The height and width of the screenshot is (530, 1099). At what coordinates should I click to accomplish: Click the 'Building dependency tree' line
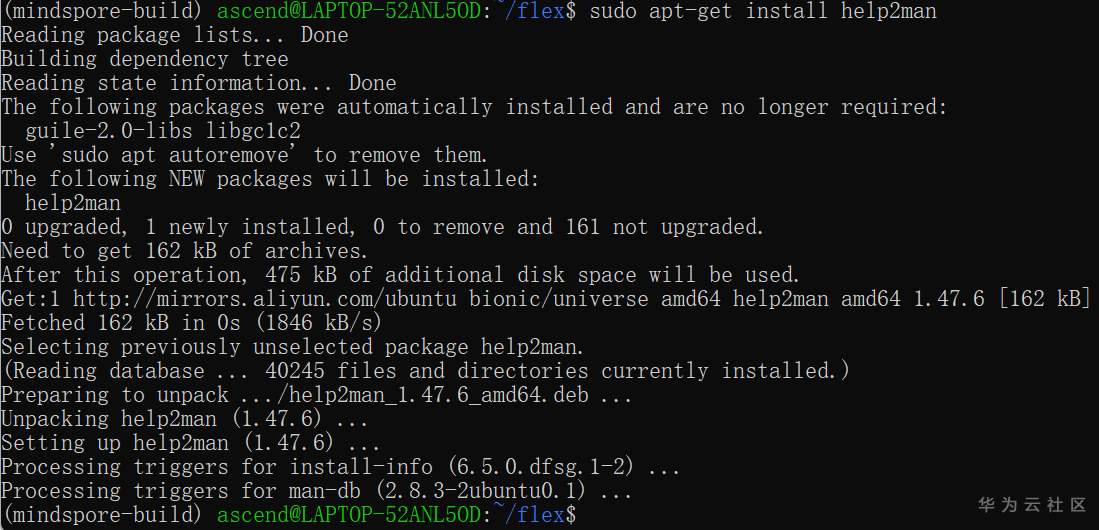tap(145, 59)
